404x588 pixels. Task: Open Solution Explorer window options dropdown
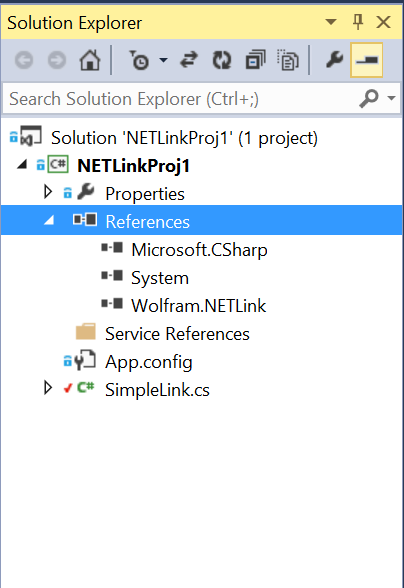[330, 22]
